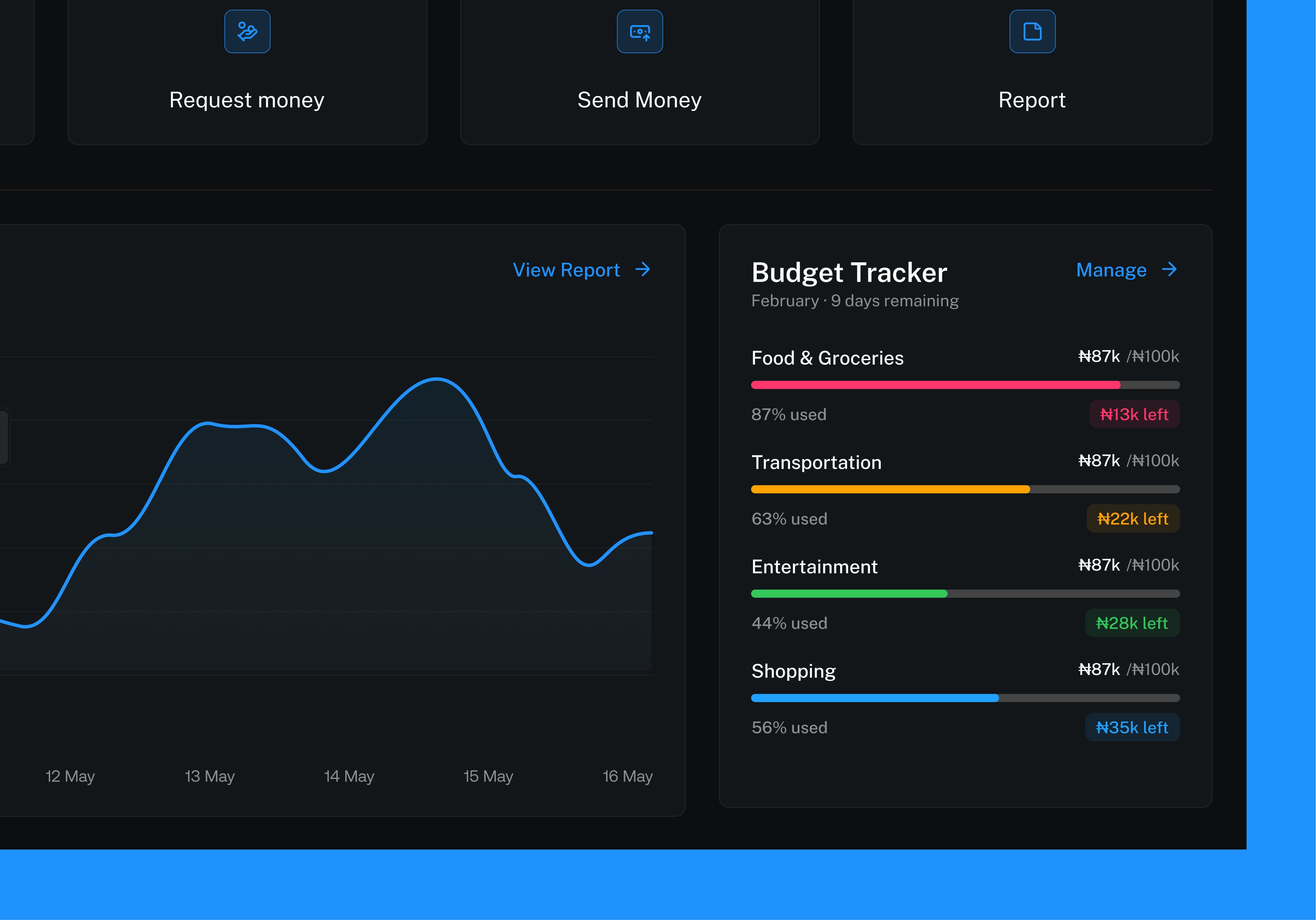
Task: Click the Shopping blue progress bar
Action: pos(875,698)
